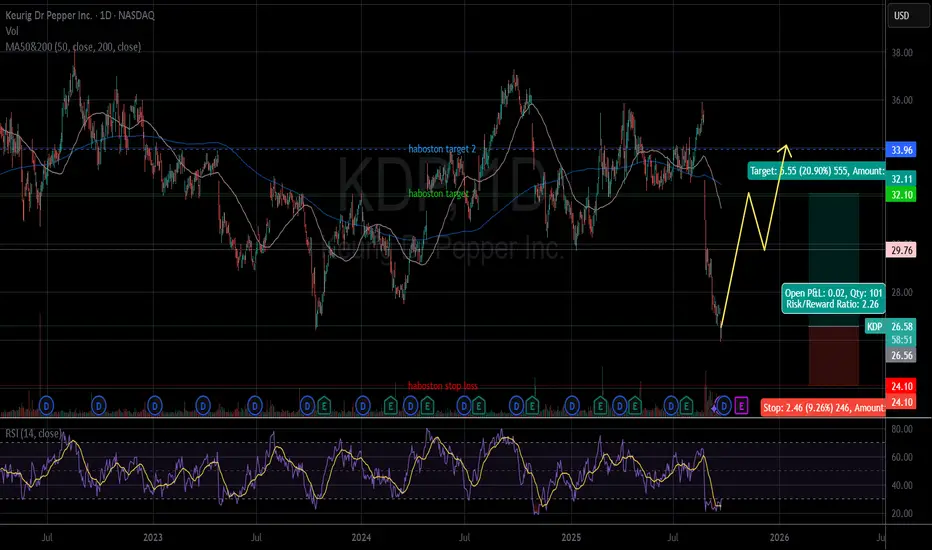Screen dimensions: 932x550
Task: Click the leftmost green earnings E marker
Action: coord(324,406)
